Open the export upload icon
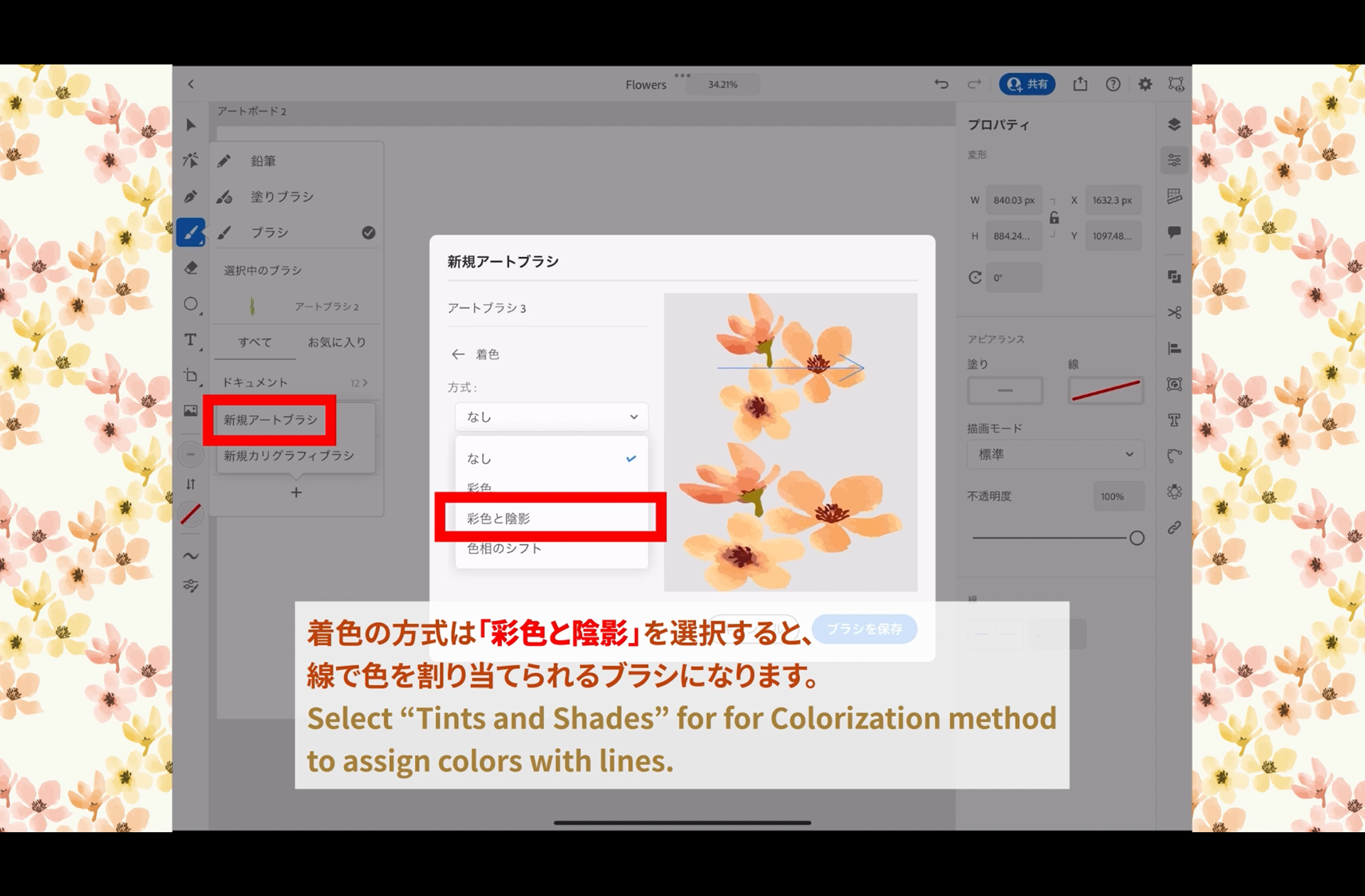 click(1080, 84)
